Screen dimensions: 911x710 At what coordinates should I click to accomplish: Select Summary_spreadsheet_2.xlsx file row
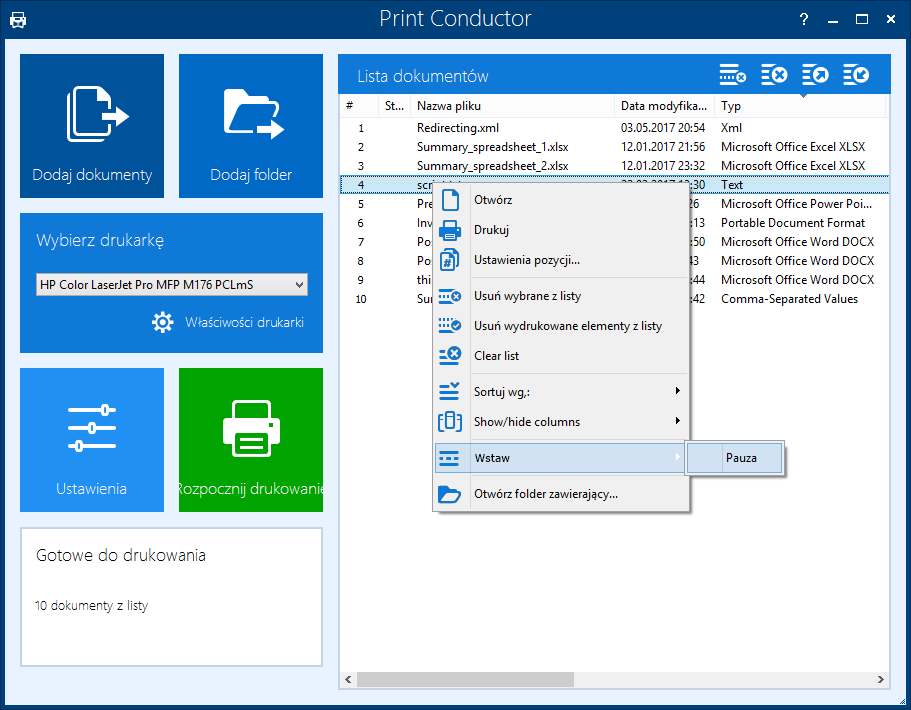click(614, 166)
